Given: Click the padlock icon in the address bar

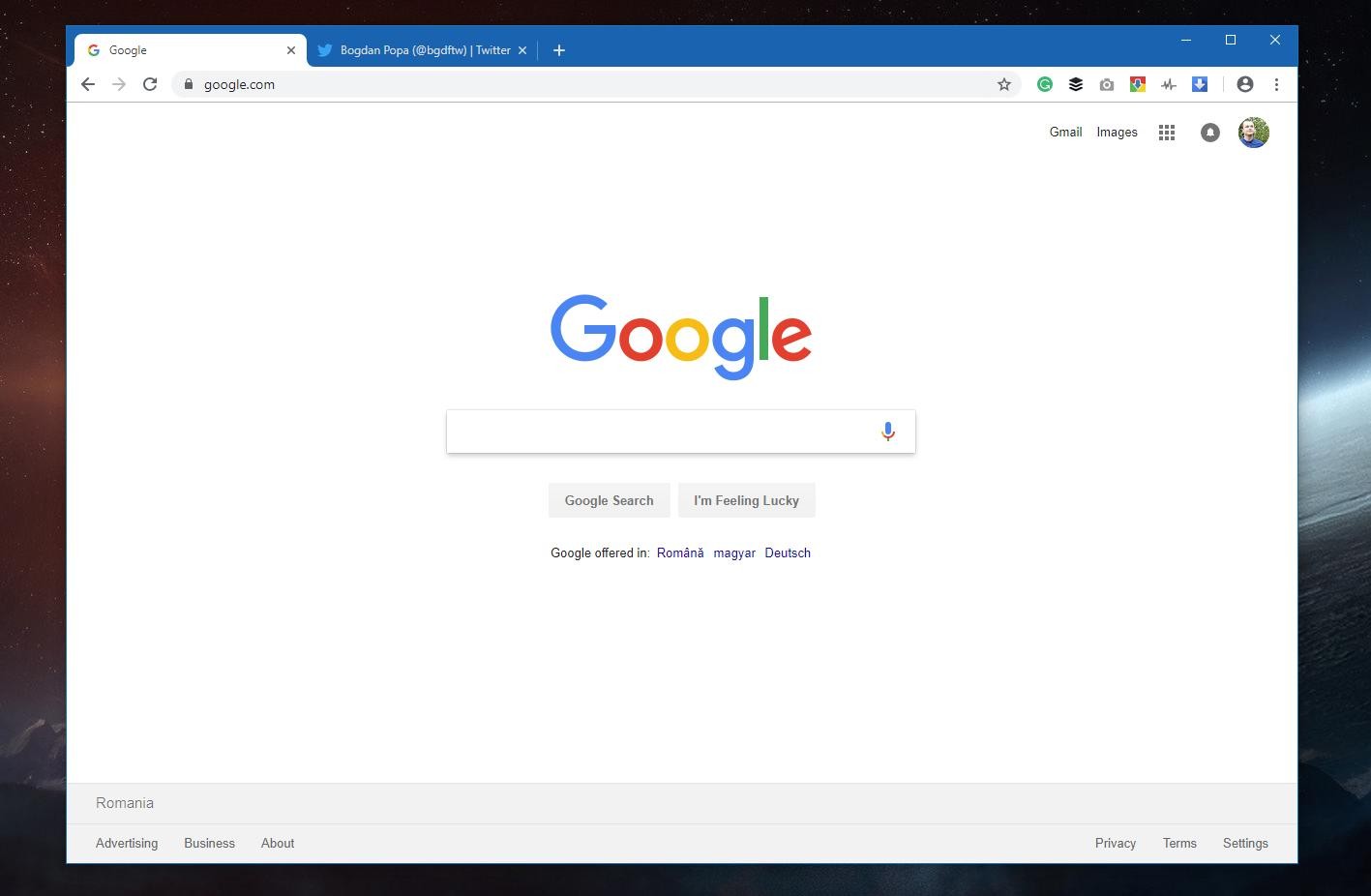Looking at the screenshot, I should [x=189, y=84].
